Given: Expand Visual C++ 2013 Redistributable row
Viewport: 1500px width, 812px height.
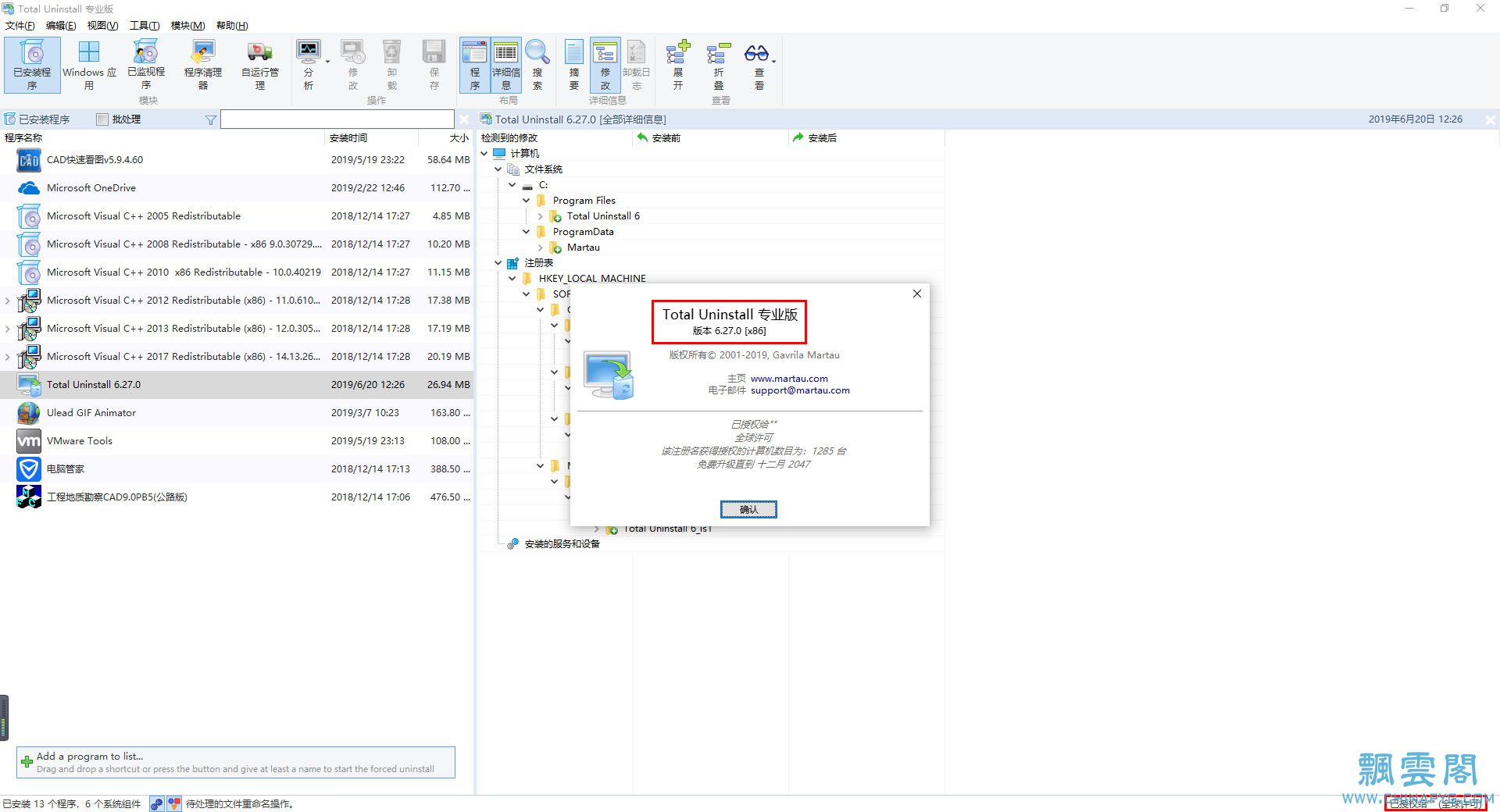Looking at the screenshot, I should tap(8, 329).
